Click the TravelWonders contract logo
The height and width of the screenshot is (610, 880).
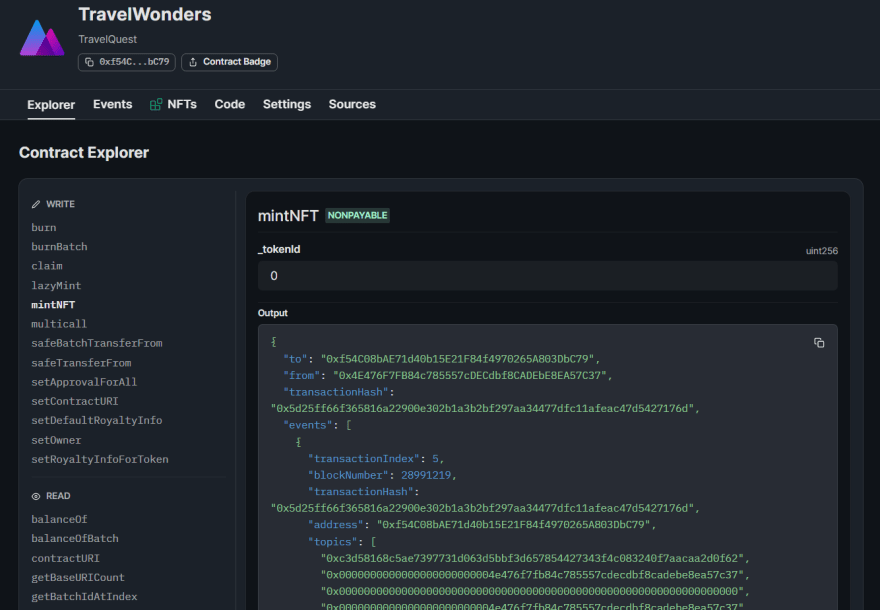click(42, 37)
